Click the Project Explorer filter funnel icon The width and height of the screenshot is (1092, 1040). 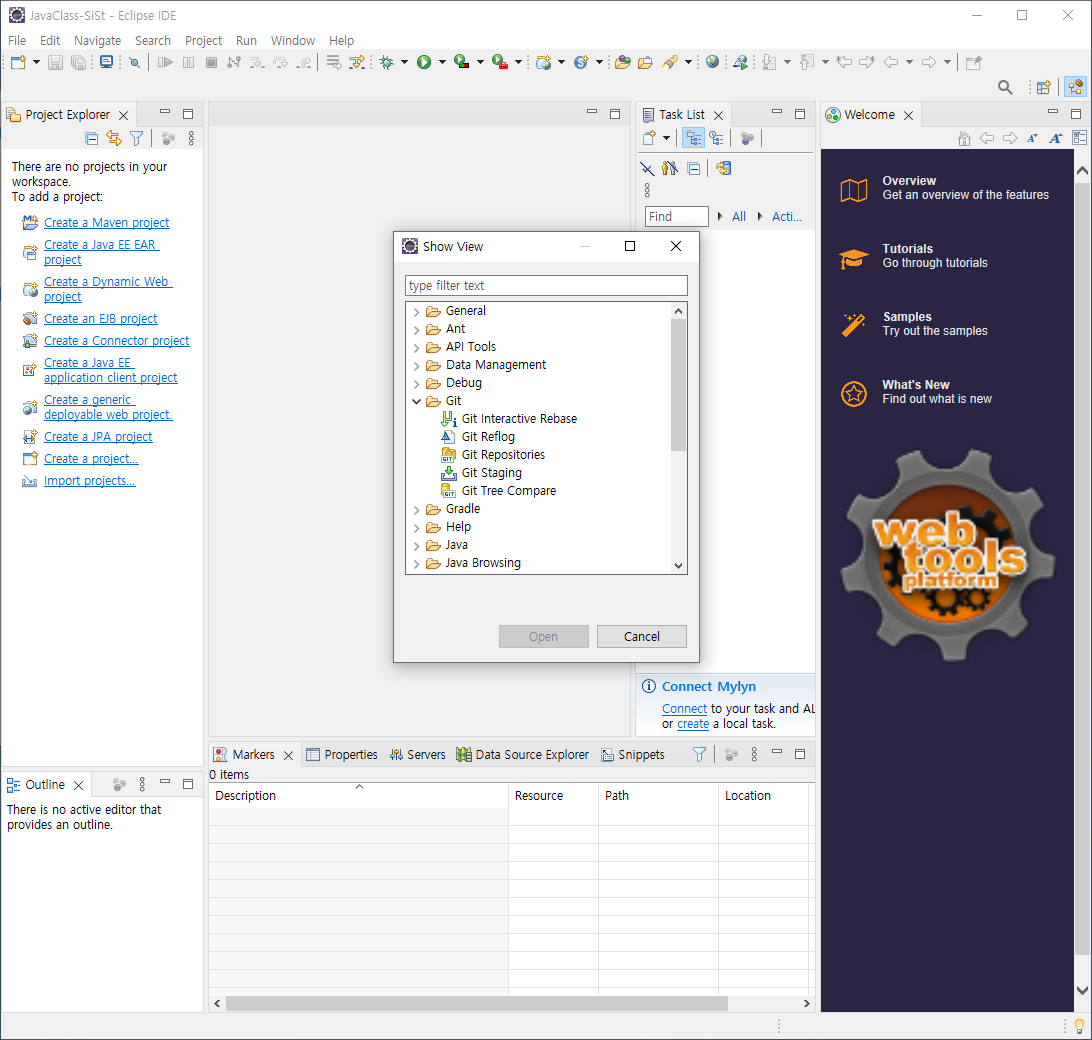(136, 139)
